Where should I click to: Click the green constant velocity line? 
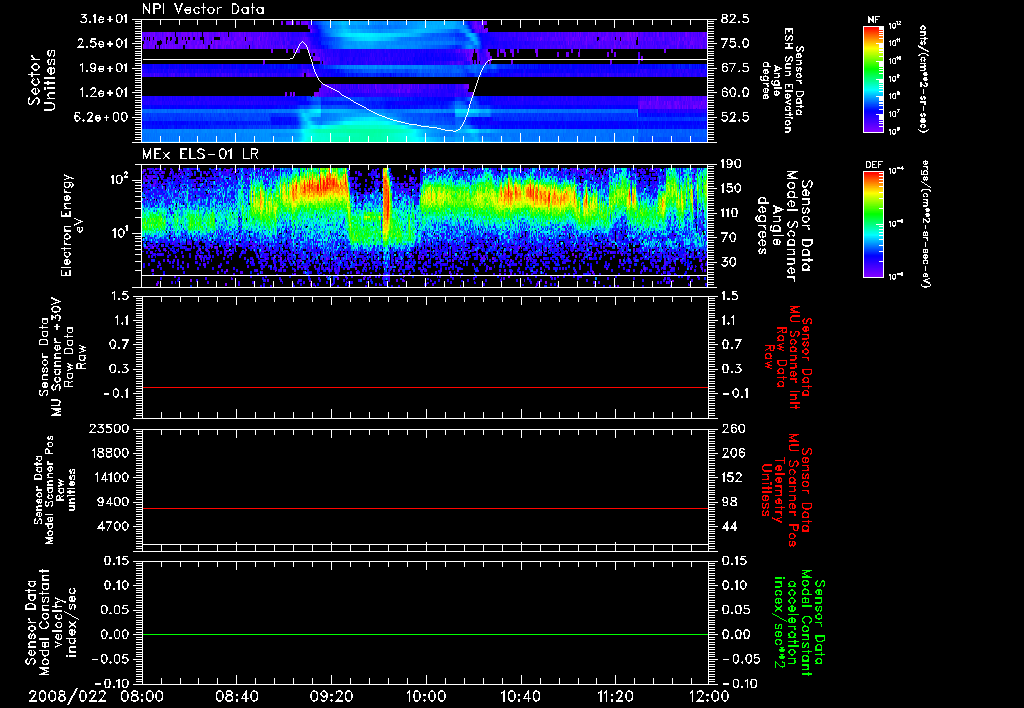425,635
